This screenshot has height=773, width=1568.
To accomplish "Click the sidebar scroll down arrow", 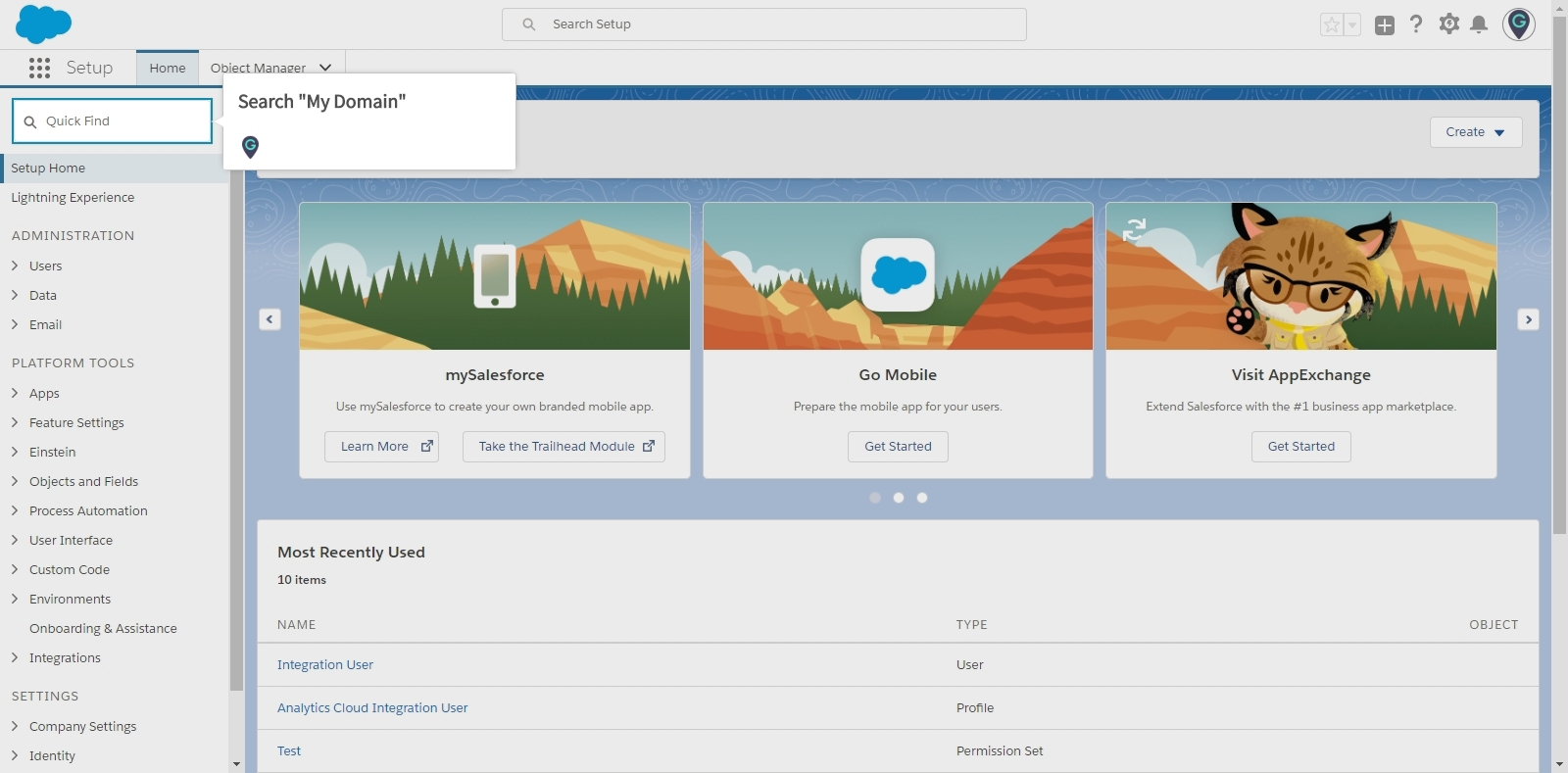I will 236,764.
